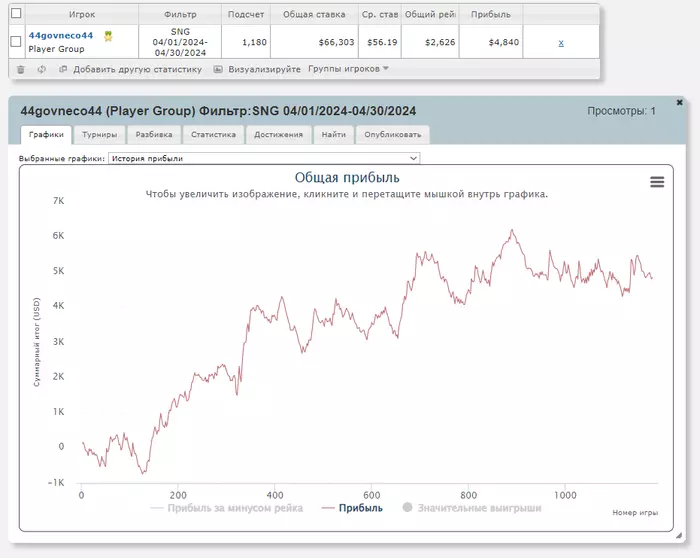Open the chart hamburger menu
Screen dimensions: 700x558
(x=657, y=182)
